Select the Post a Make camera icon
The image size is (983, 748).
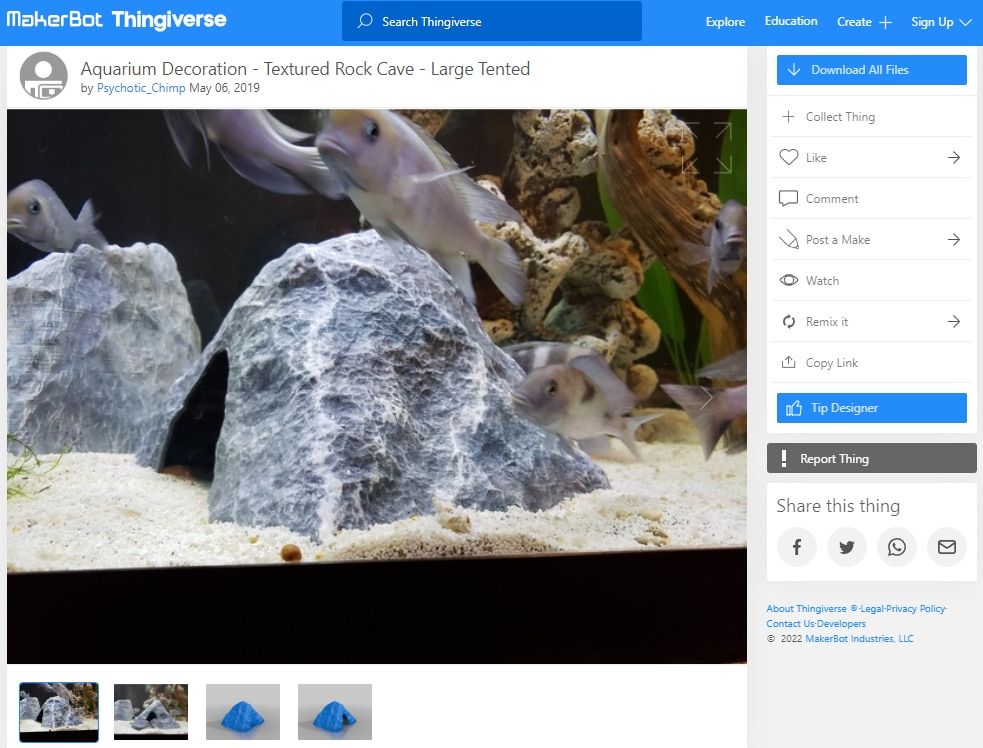[x=790, y=239]
